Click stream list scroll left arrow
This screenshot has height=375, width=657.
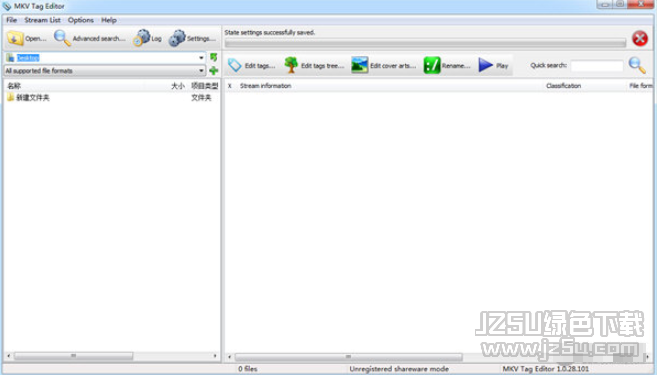tap(229, 357)
